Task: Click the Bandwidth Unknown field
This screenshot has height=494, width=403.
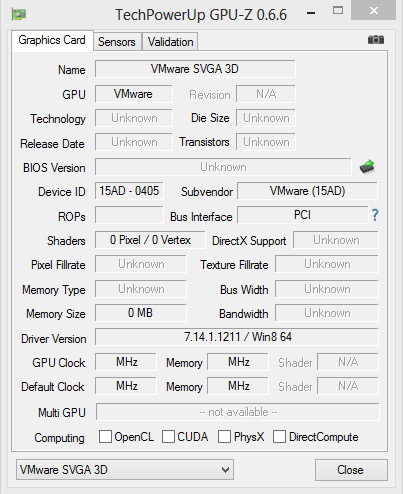Action: pos(327,313)
